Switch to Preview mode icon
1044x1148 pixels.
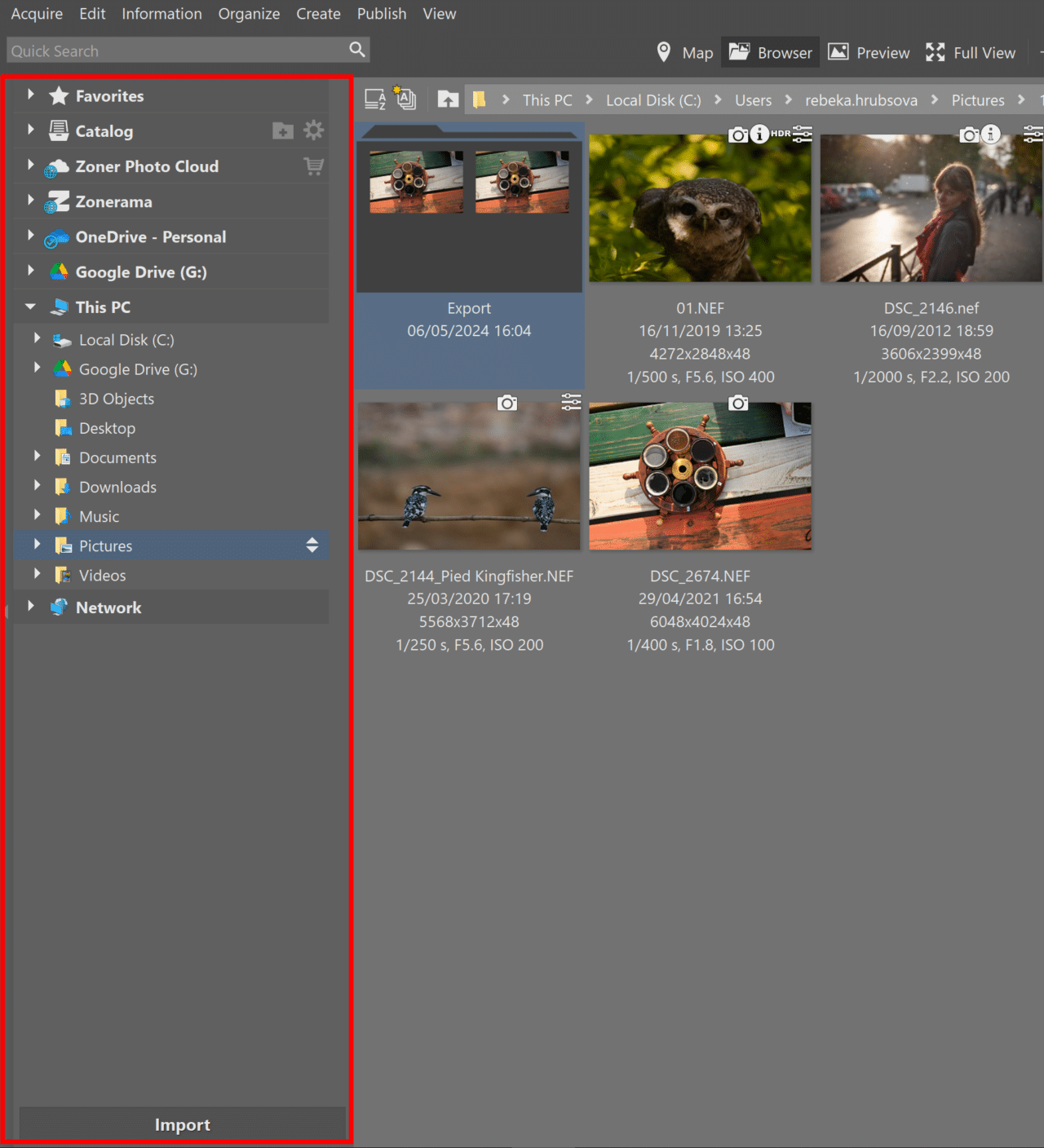pos(838,51)
